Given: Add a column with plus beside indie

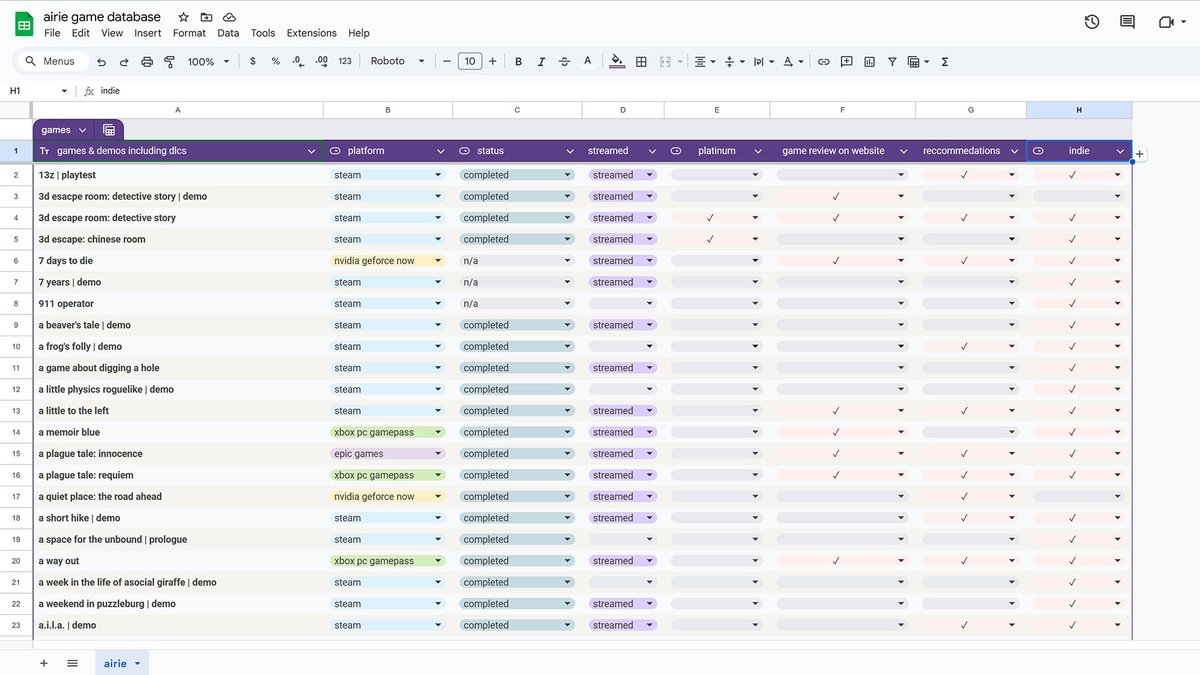Looking at the screenshot, I should [1140, 154].
